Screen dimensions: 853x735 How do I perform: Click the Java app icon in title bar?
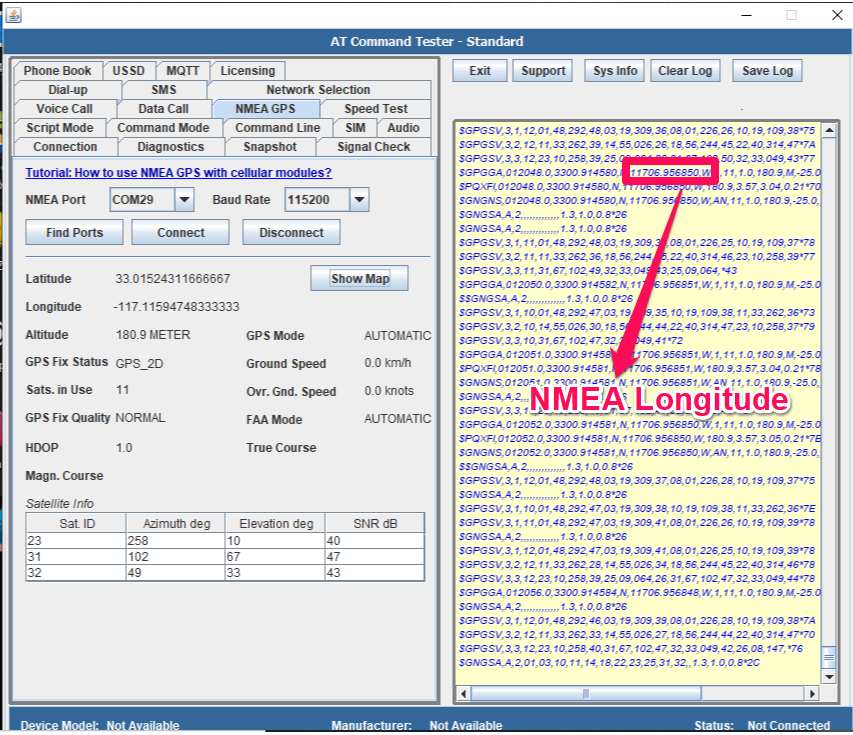coord(13,15)
